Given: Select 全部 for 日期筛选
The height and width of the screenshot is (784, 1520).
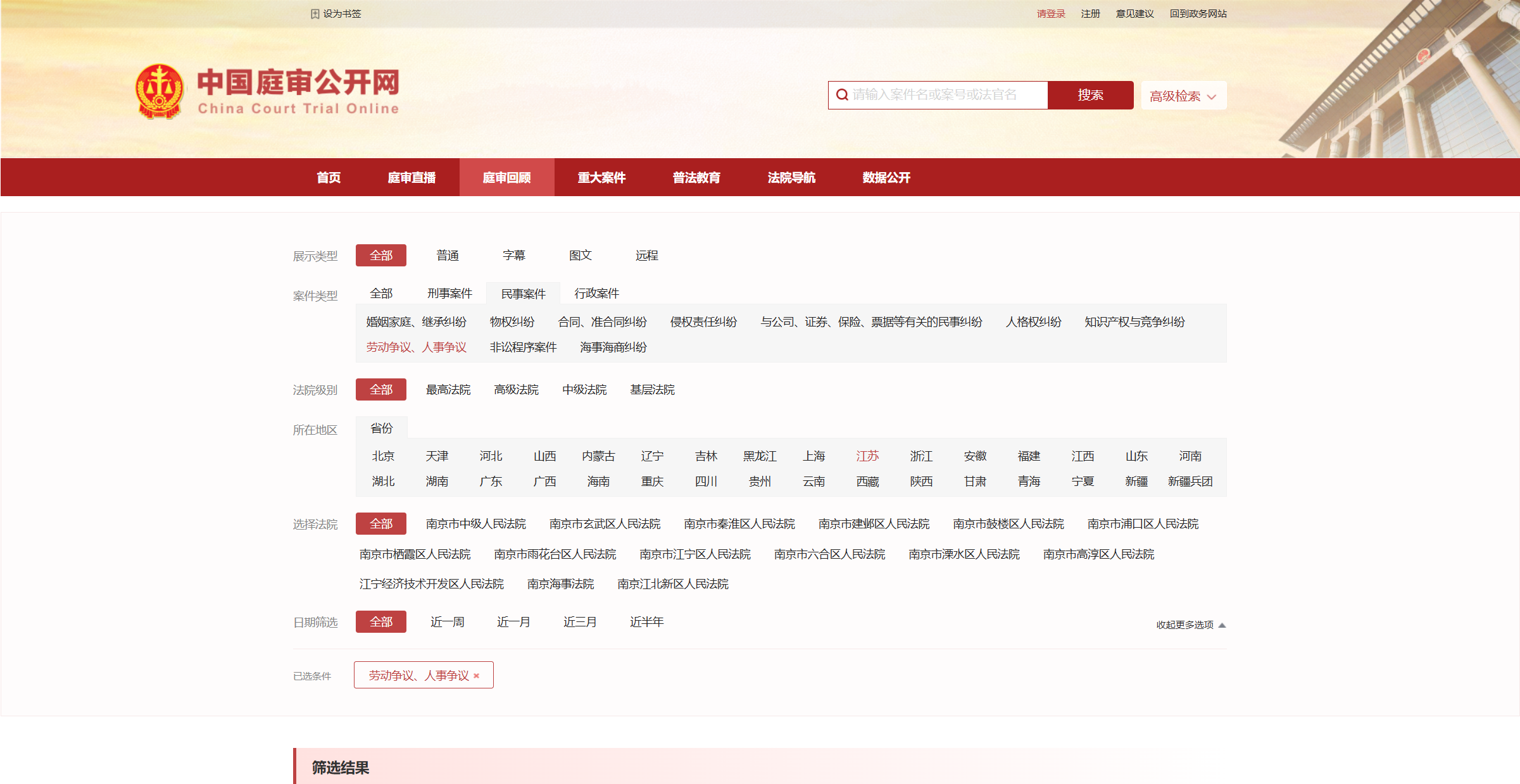Looking at the screenshot, I should 381,622.
